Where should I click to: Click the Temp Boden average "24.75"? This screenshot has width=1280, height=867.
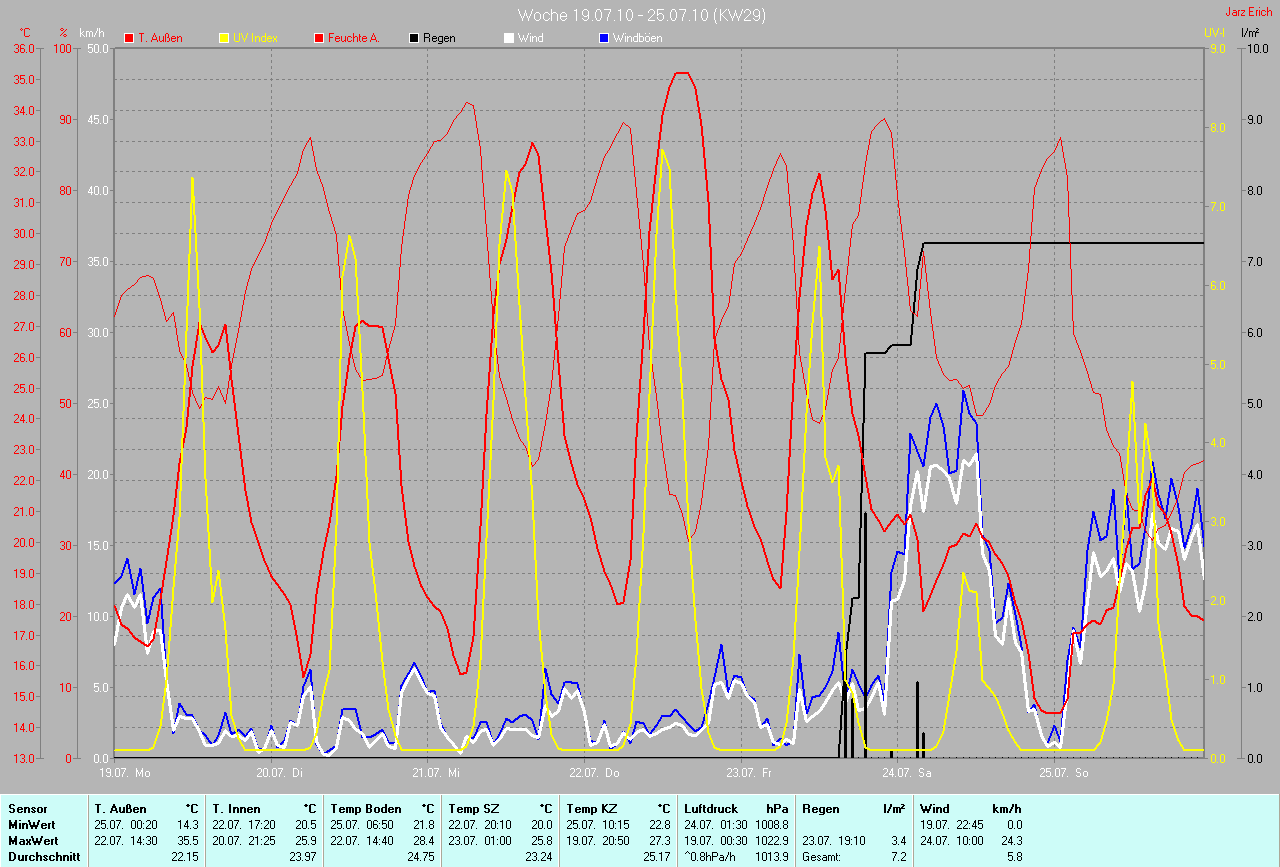coord(421,857)
